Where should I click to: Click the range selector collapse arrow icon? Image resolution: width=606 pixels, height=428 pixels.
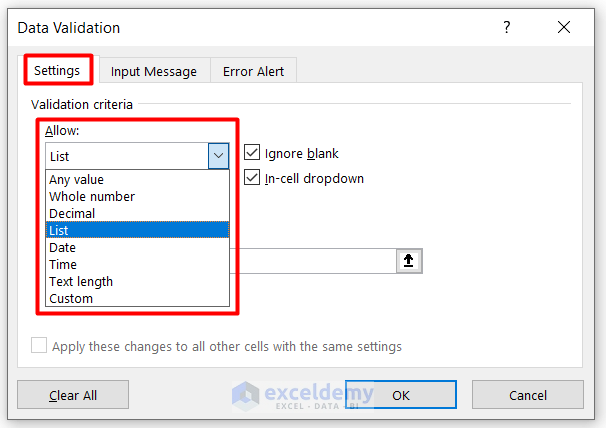[410, 260]
